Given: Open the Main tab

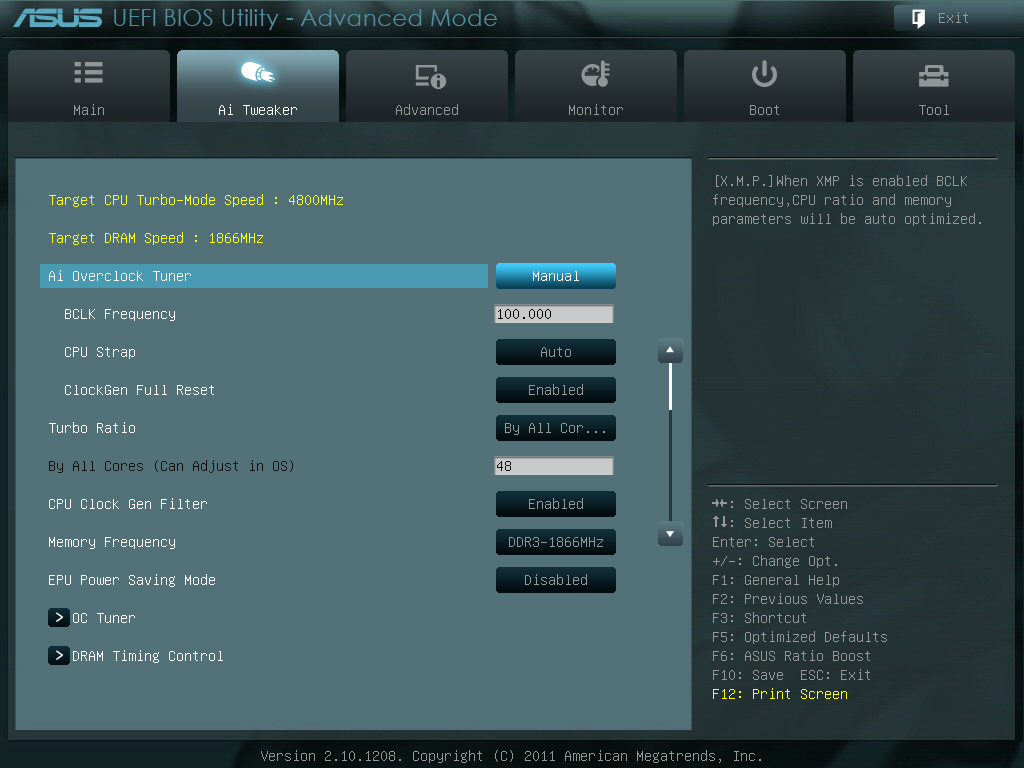Looking at the screenshot, I should coord(89,86).
